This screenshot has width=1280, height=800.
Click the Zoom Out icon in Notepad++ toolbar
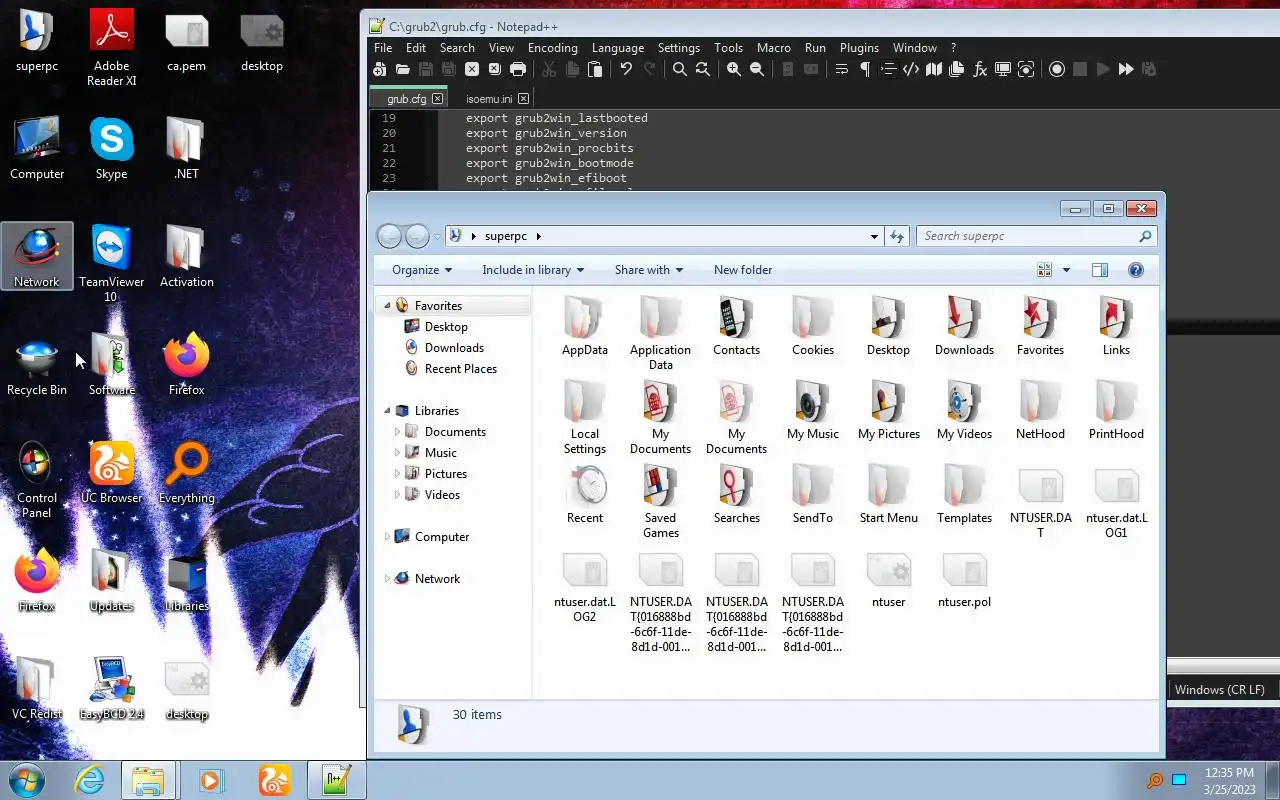pyautogui.click(x=757, y=69)
